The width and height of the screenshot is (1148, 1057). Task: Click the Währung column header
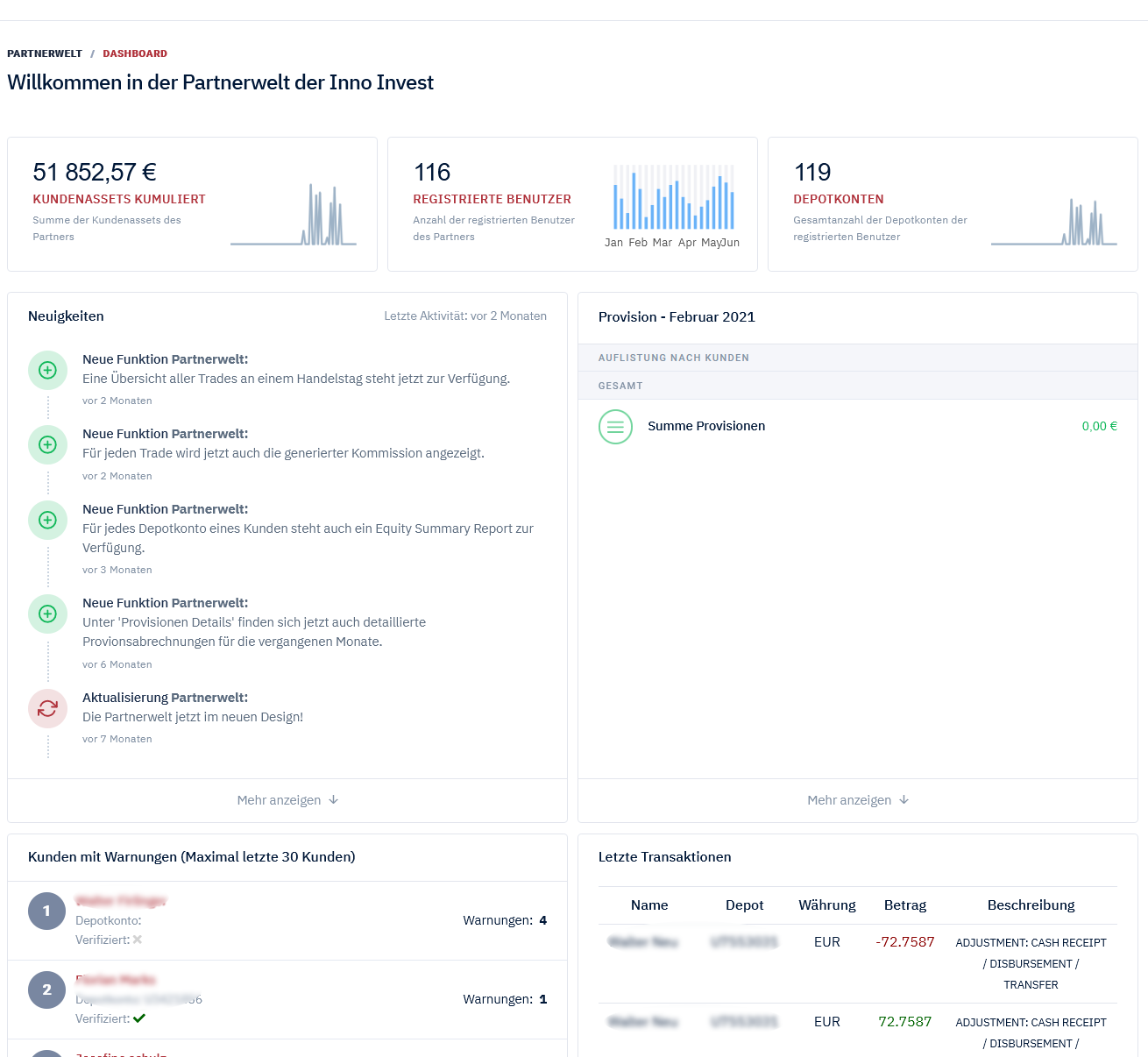827,905
